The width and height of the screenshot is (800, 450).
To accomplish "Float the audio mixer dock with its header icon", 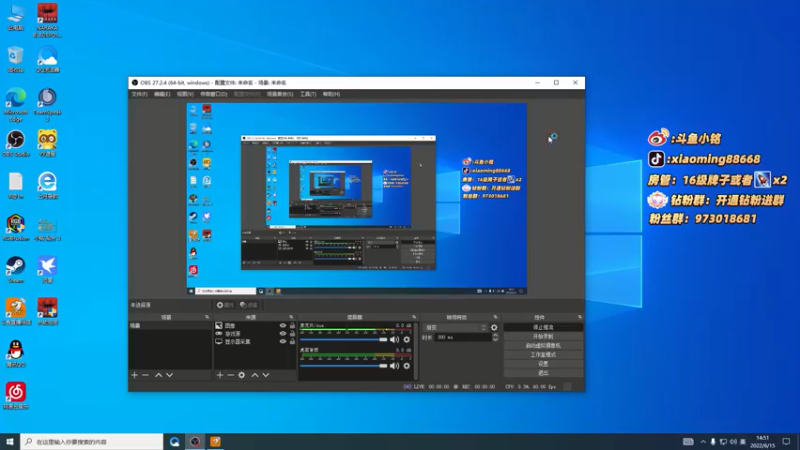I will coord(414,317).
